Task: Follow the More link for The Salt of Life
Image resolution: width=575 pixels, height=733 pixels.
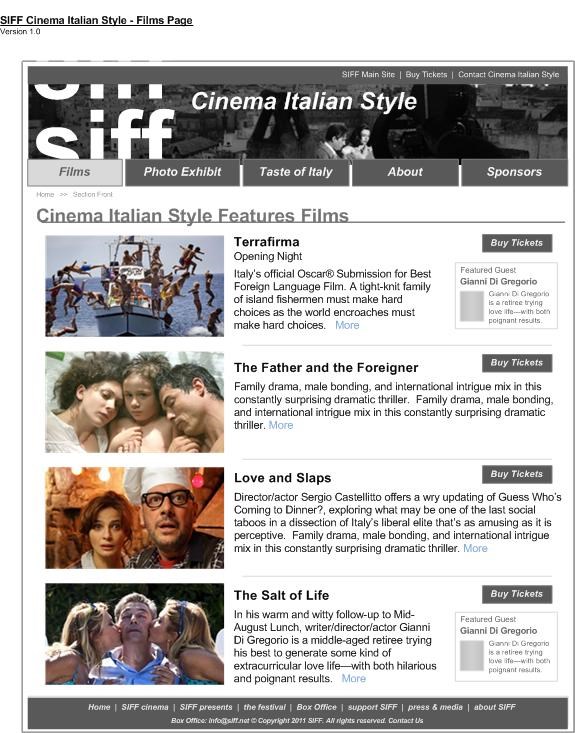Action: point(353,678)
